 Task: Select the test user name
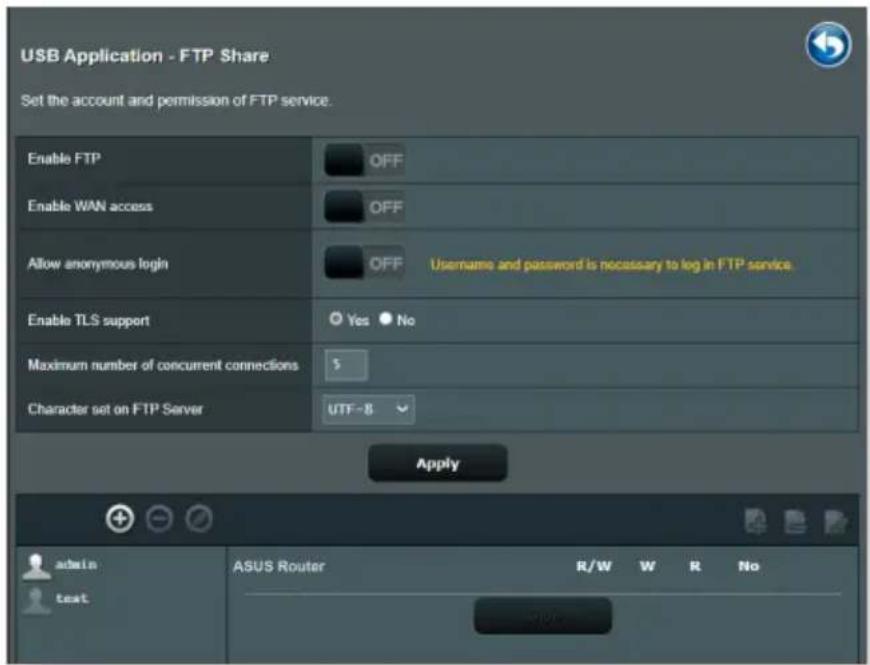tap(72, 598)
